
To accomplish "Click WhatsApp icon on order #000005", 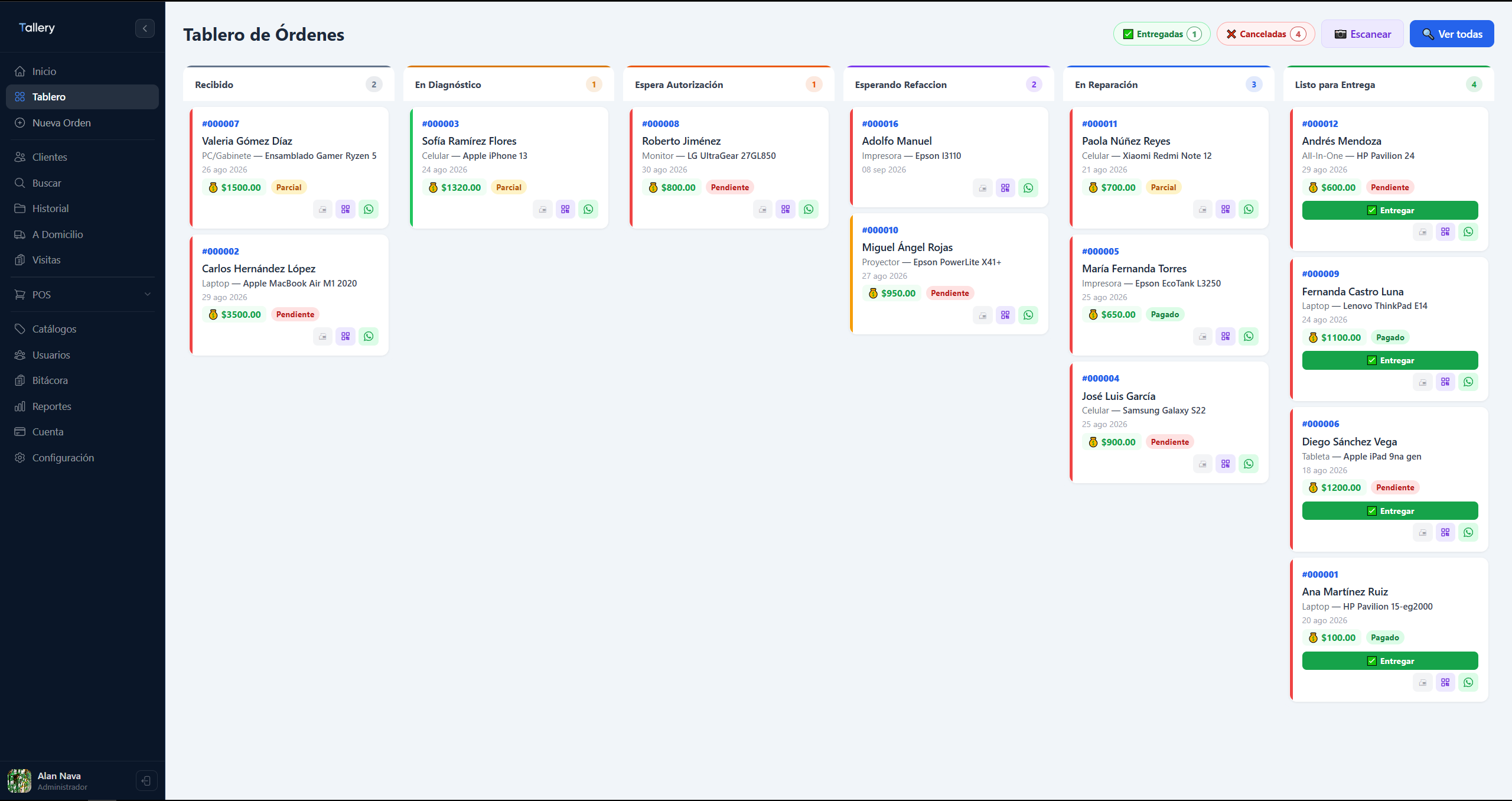I will point(1249,336).
